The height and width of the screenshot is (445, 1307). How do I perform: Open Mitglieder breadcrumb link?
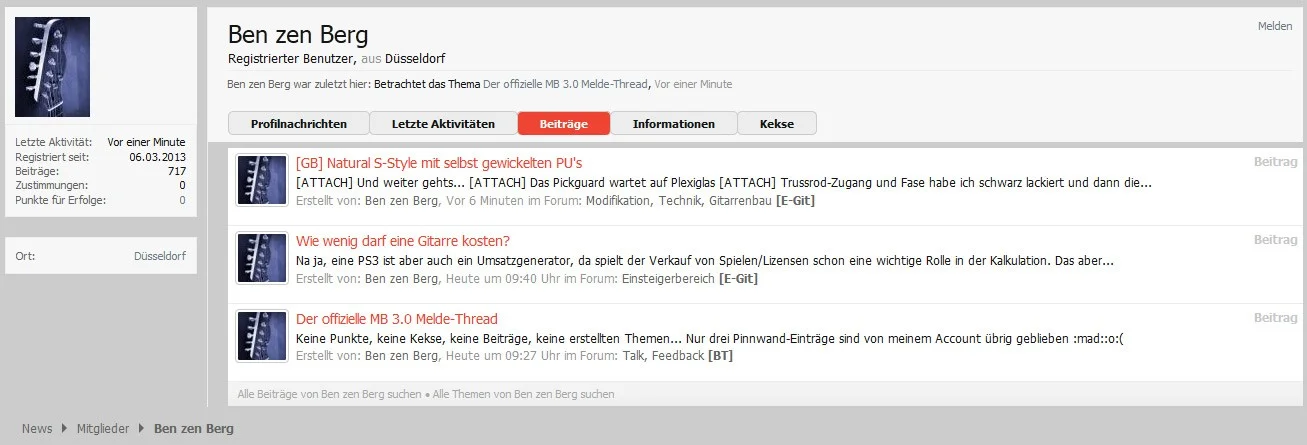click(x=103, y=429)
